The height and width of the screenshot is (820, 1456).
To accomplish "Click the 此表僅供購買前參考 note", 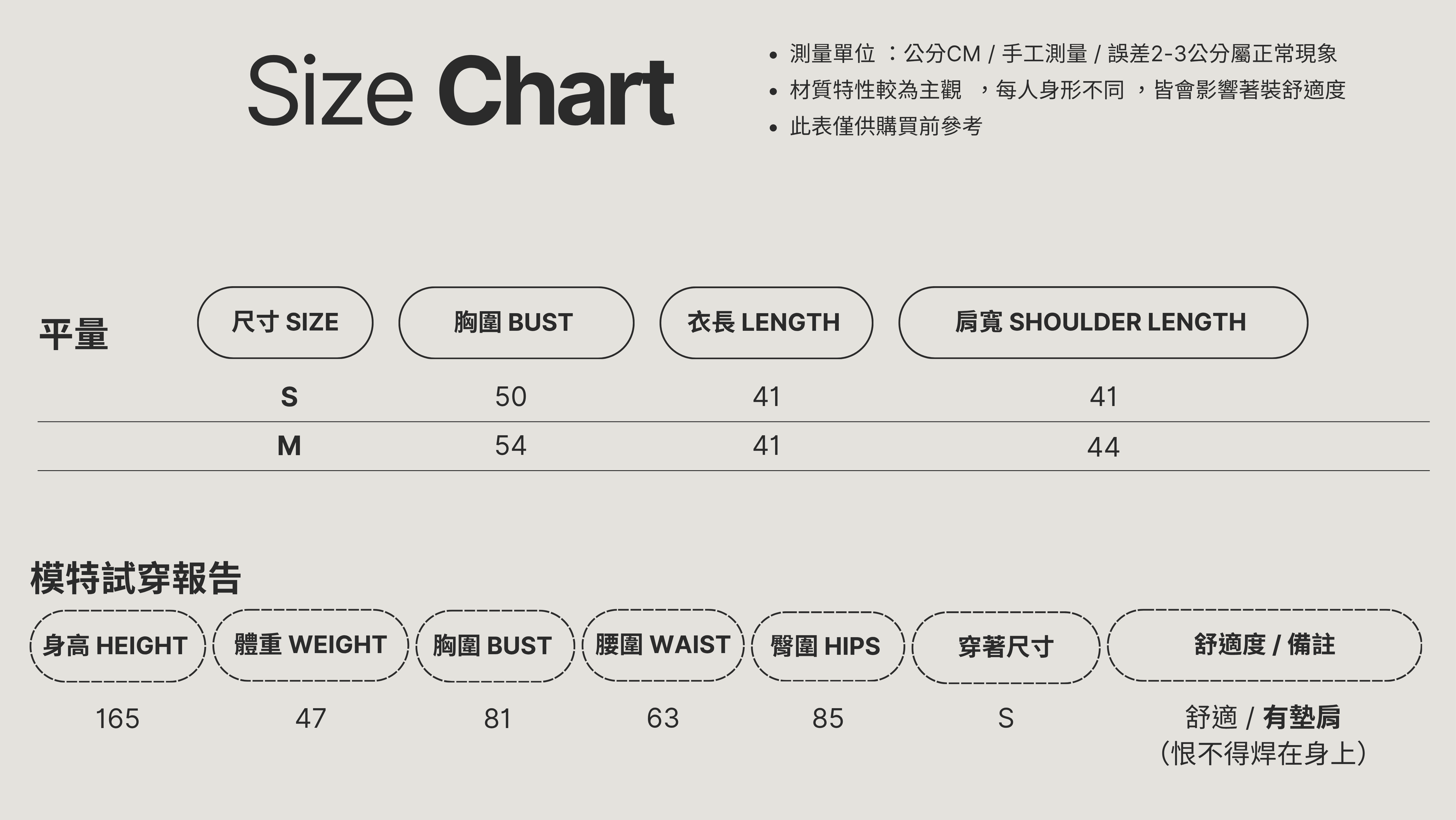I will click(886, 126).
